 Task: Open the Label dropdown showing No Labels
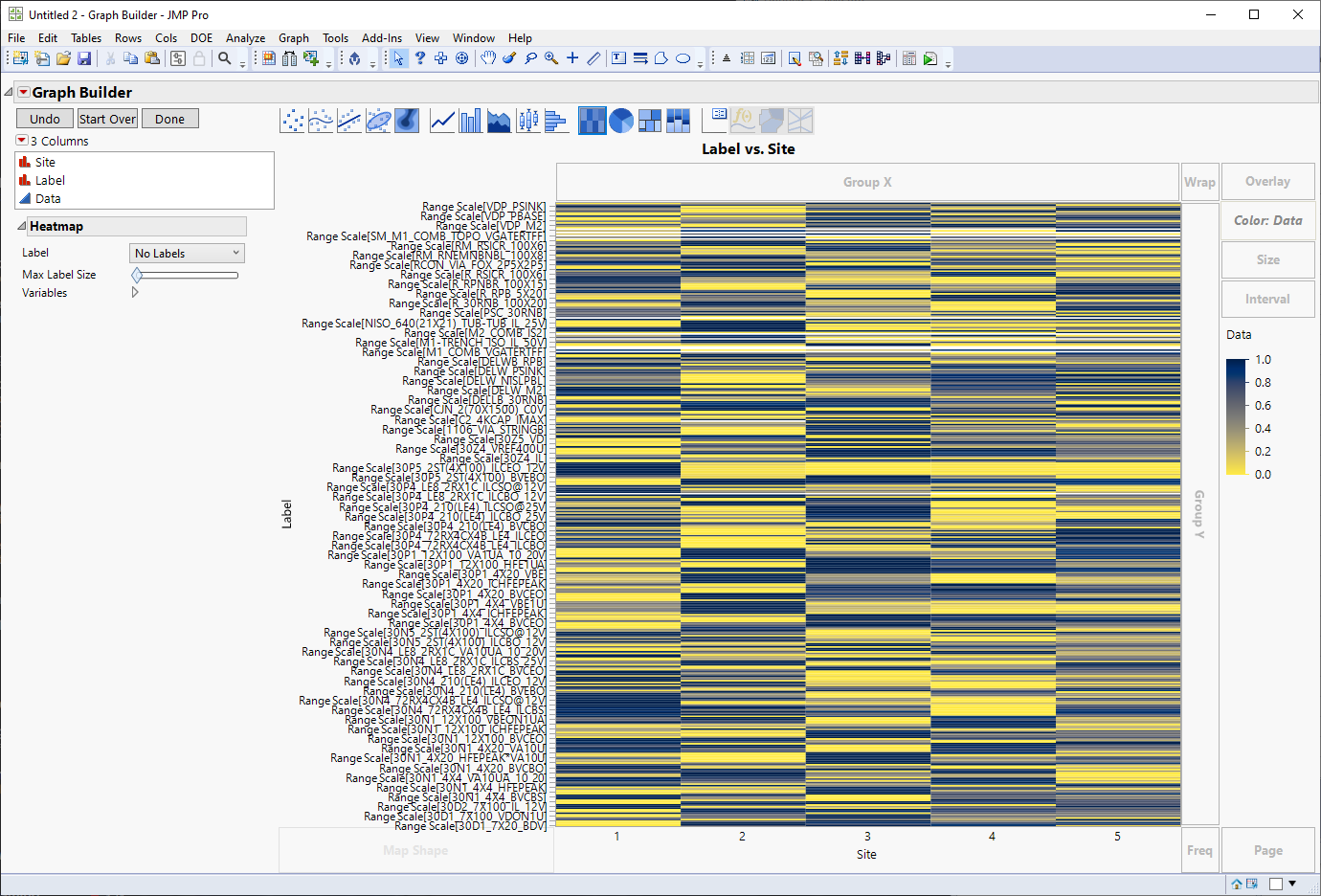(x=187, y=252)
